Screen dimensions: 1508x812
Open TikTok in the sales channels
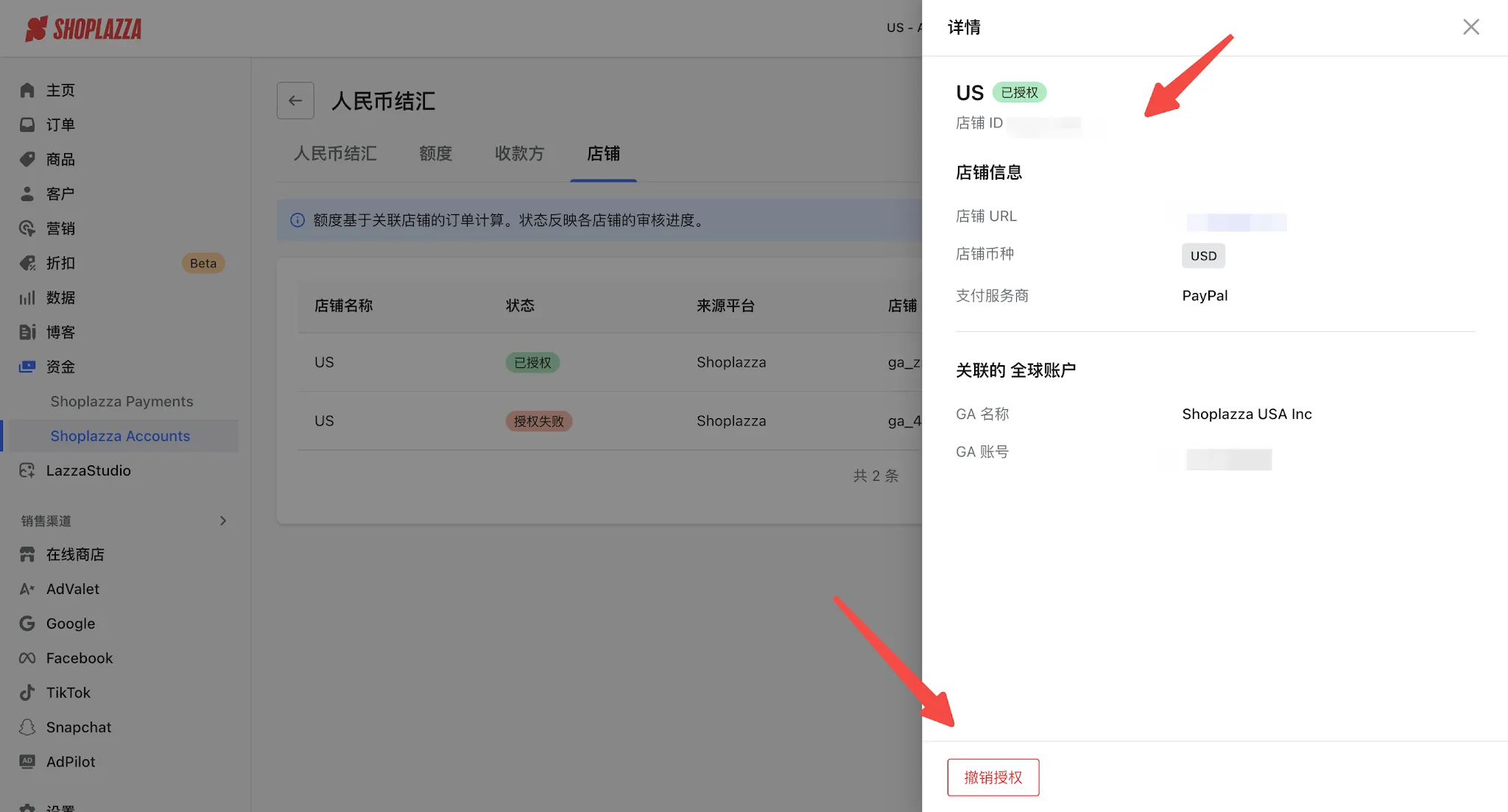pyautogui.click(x=68, y=693)
